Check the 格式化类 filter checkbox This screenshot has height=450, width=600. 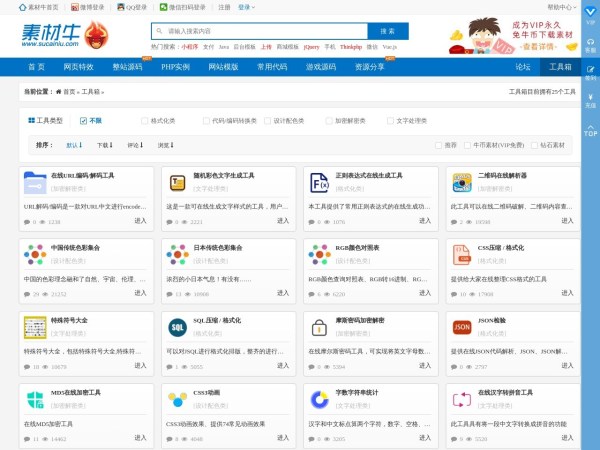pyautogui.click(x=144, y=120)
